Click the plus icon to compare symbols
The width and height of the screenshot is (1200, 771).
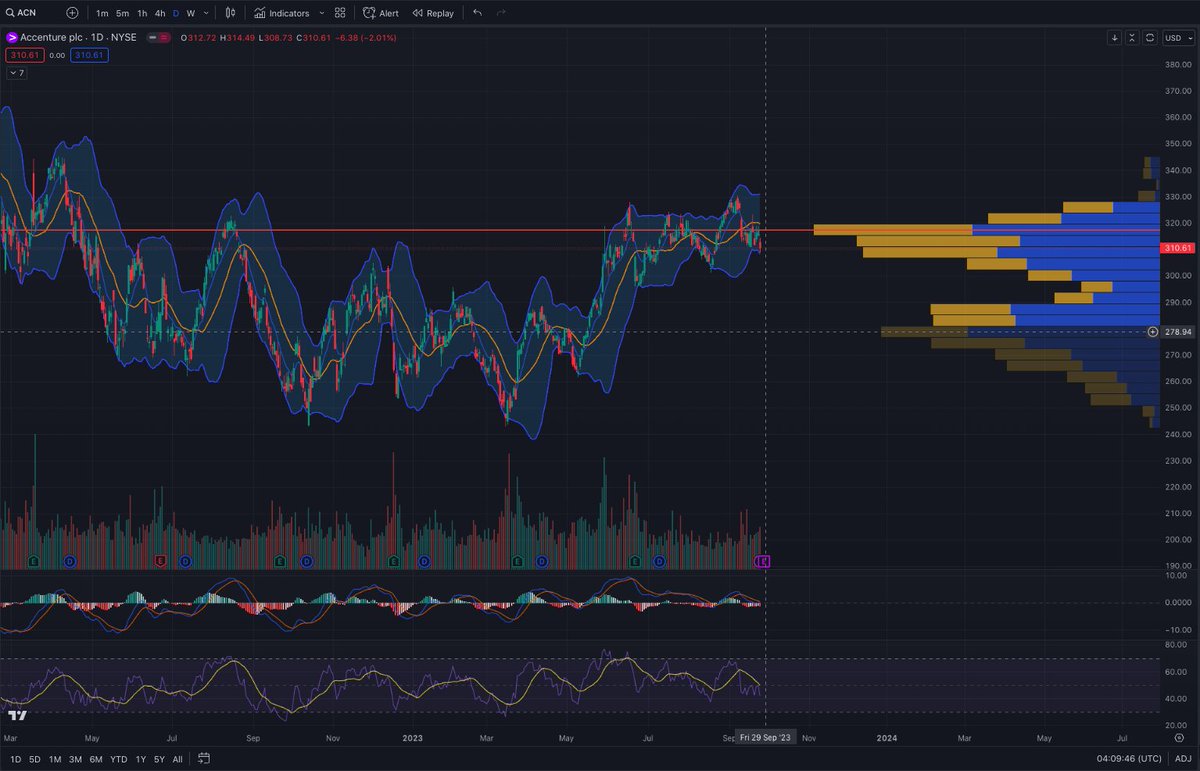pos(72,13)
